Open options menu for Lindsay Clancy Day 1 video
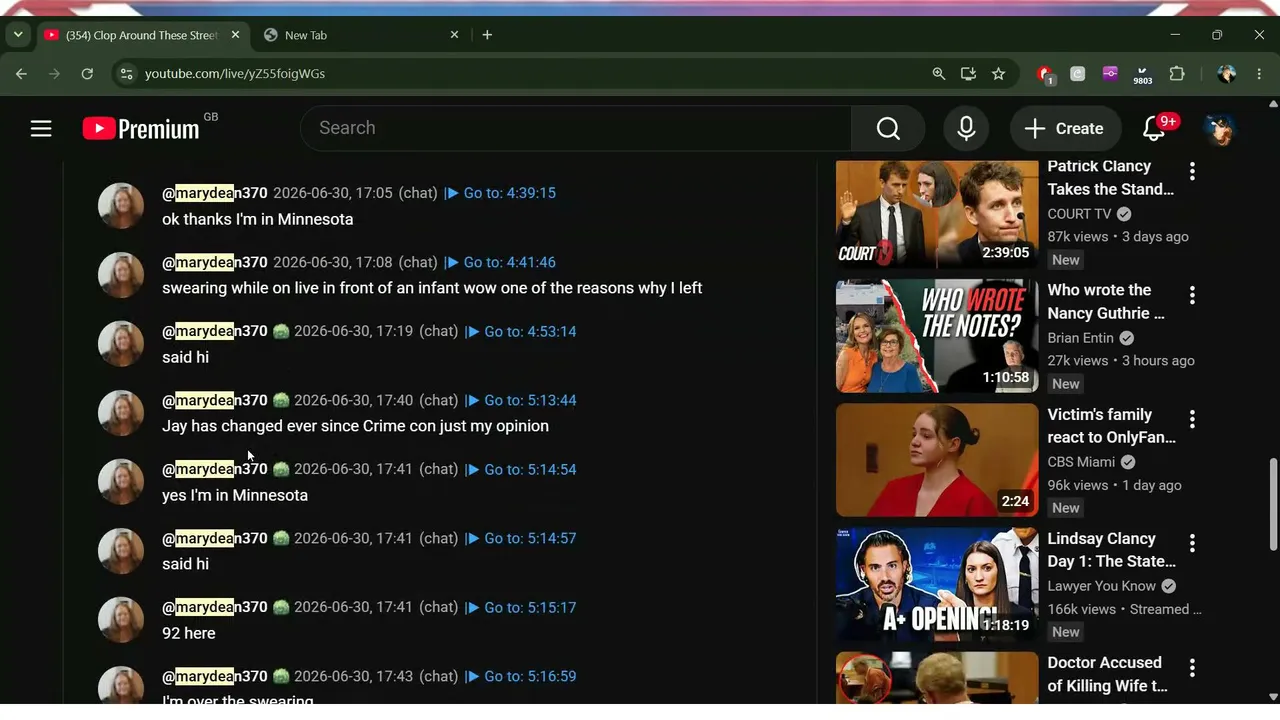Screen dimensions: 1280x720 point(1192,543)
